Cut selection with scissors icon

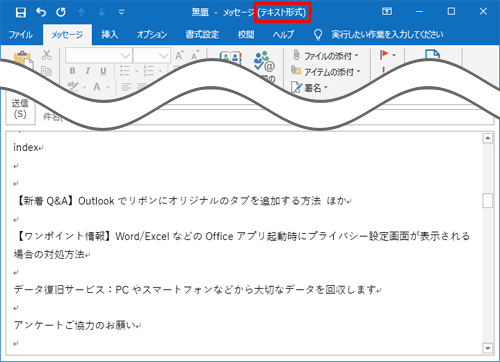click(47, 55)
